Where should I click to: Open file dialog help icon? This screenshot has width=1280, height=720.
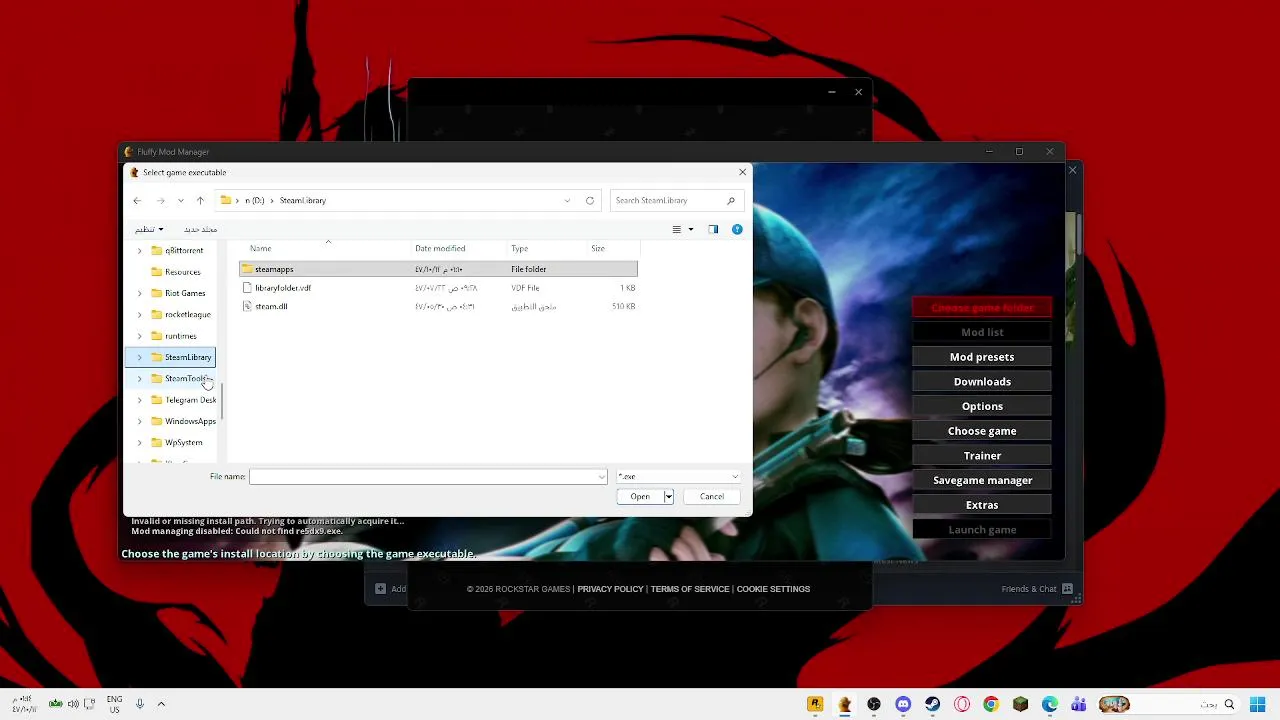(737, 230)
